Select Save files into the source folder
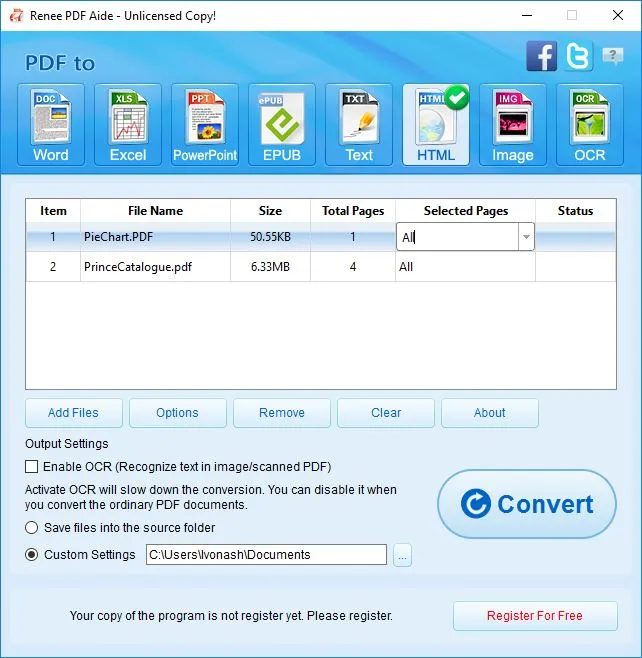This screenshot has width=642, height=658. coord(31,527)
